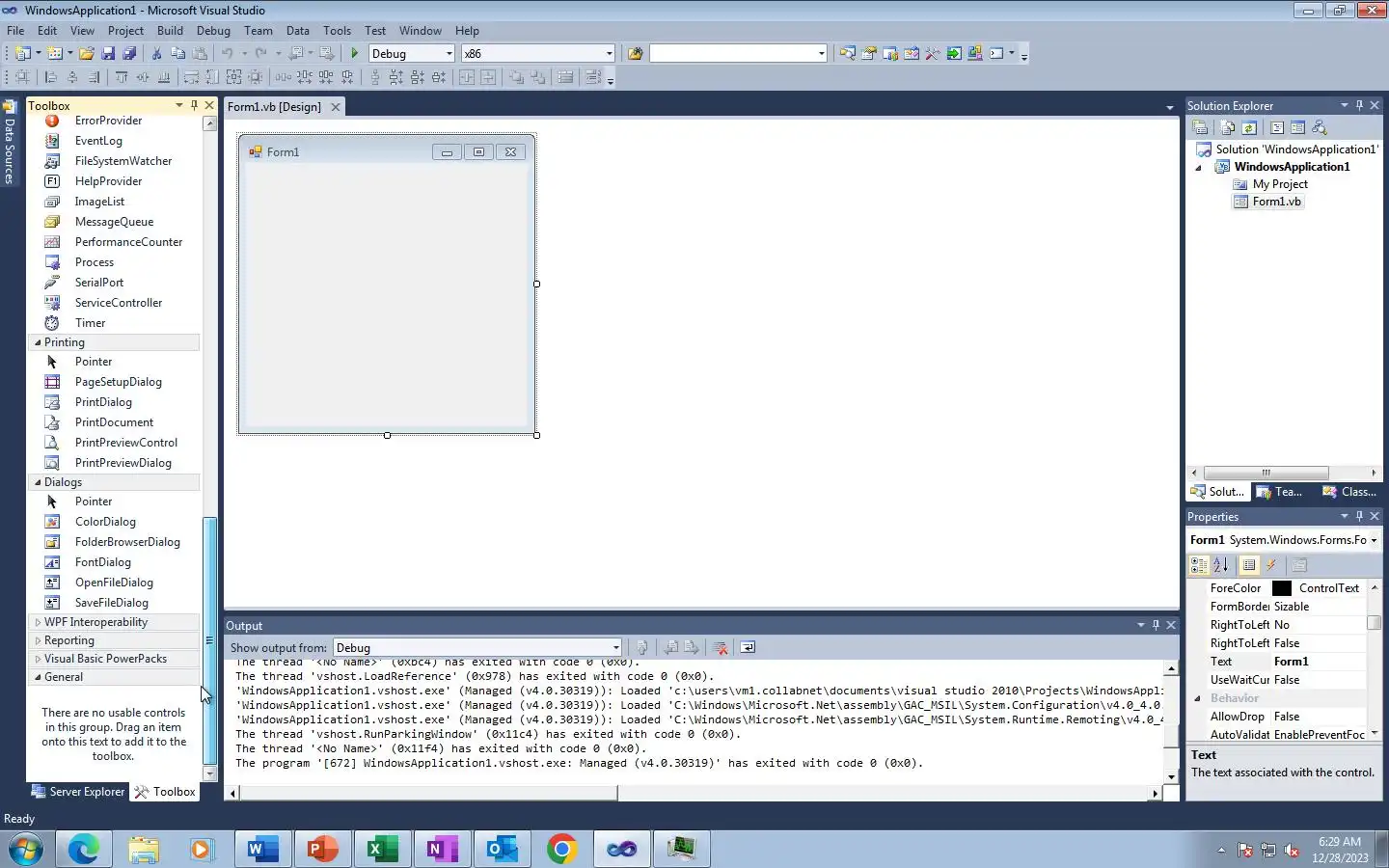Click the Align Lefts layout icon

51,77
